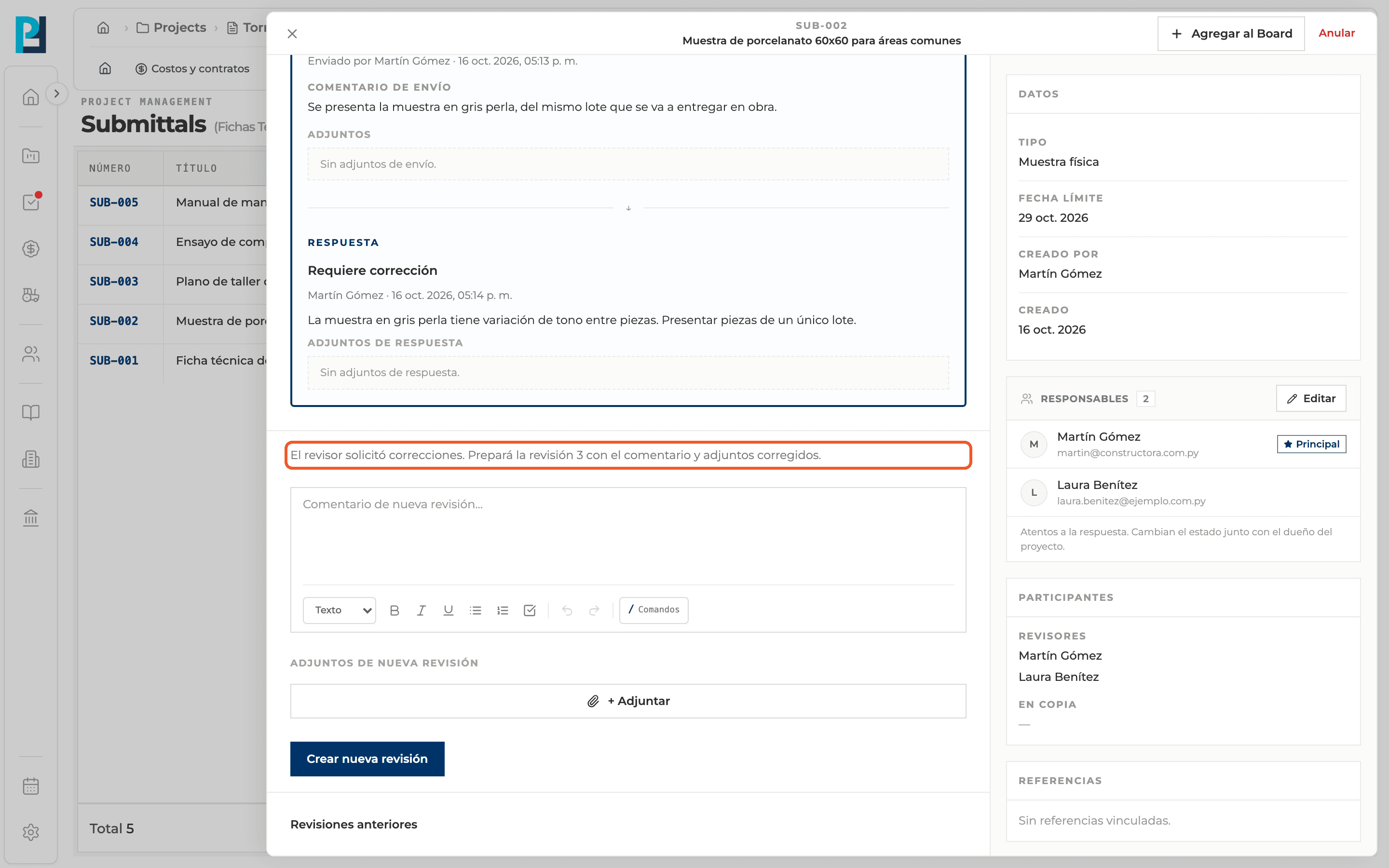
Task: Close the SUB-002 detail panel
Action: (292, 34)
